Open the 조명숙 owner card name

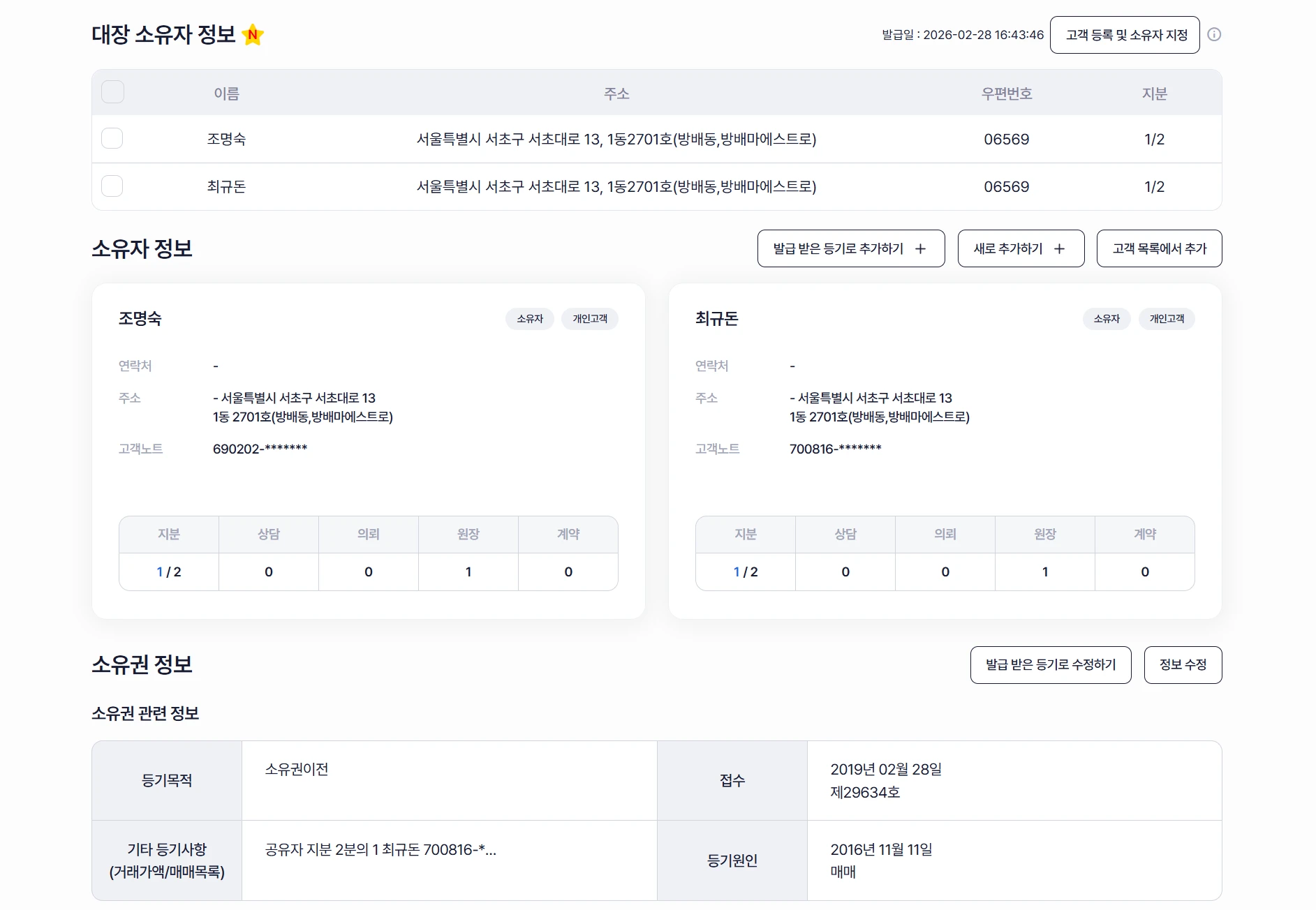[140, 319]
